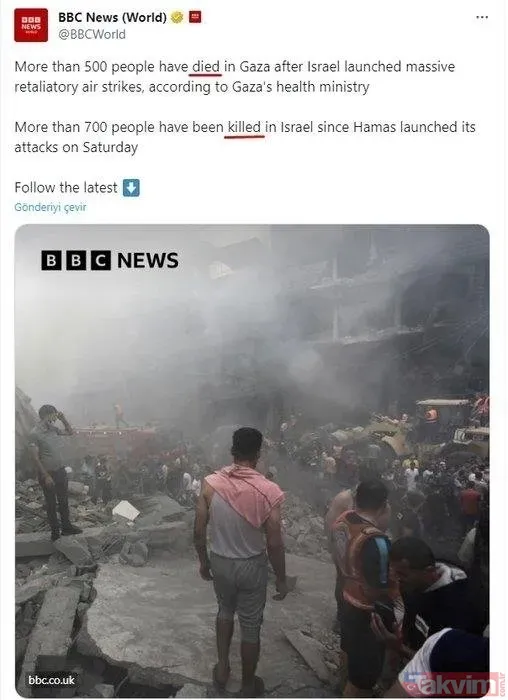Click the first tweet paragraph about Gaza
This screenshot has width=508, height=700.
(x=235, y=76)
